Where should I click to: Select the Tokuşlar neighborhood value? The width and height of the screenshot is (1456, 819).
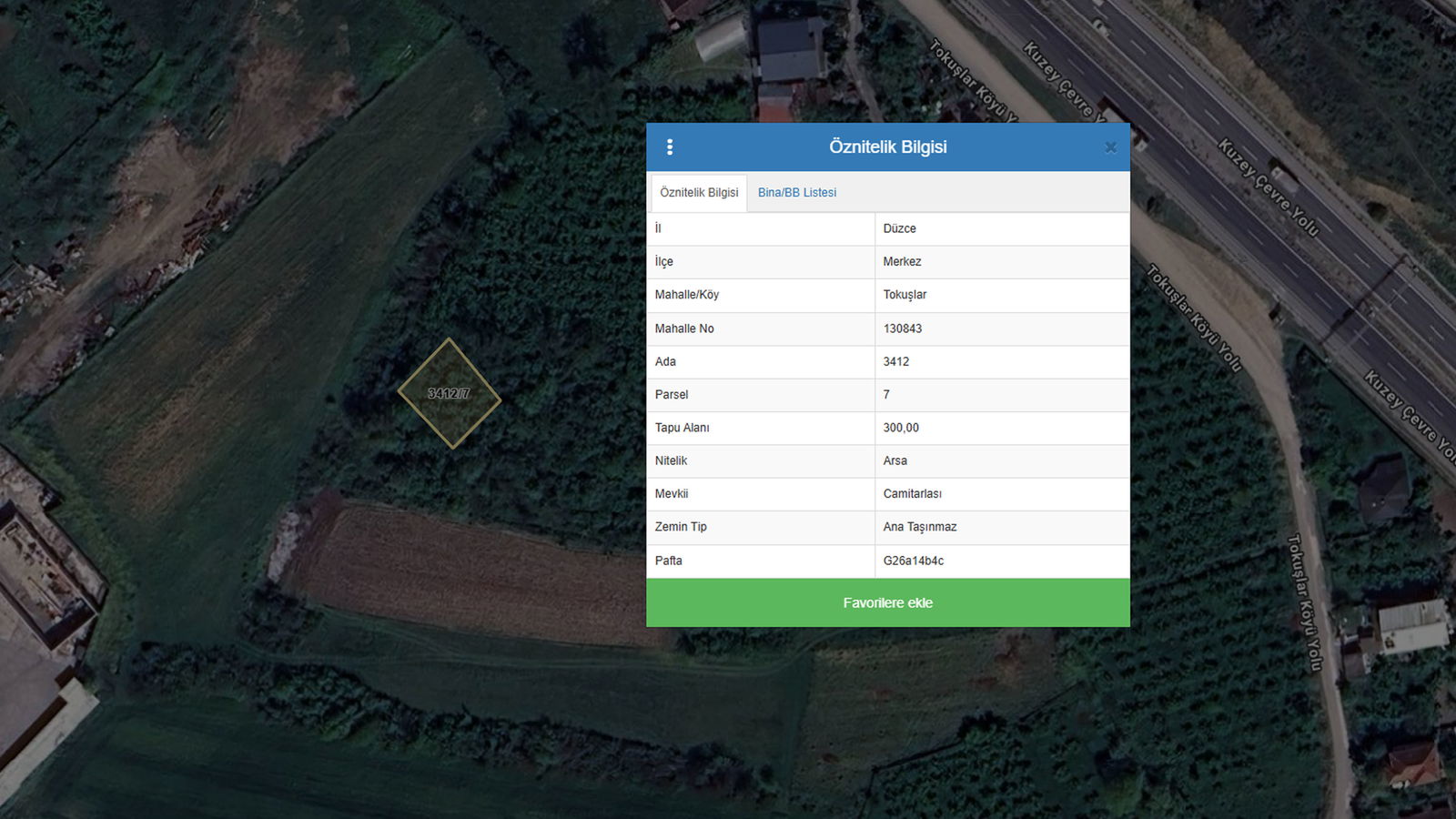(905, 295)
